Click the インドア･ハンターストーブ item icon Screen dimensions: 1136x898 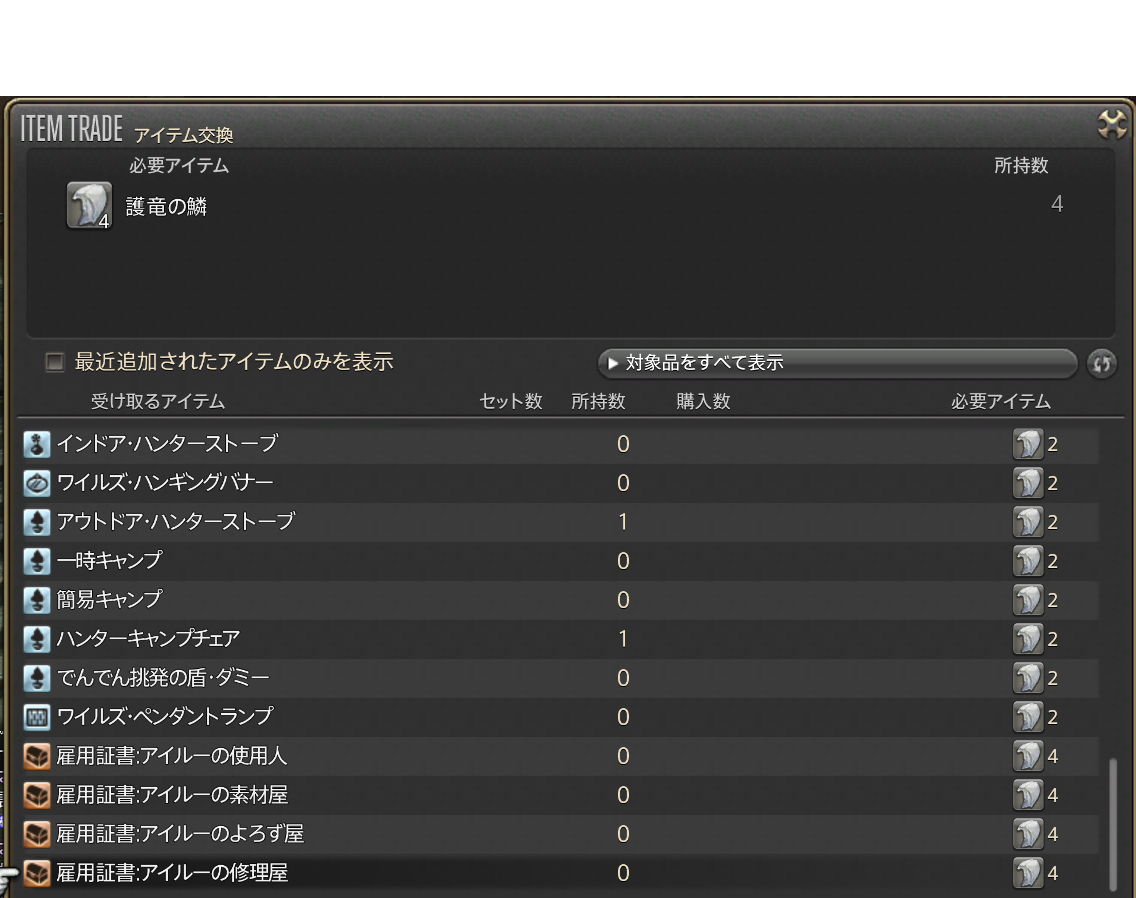pos(37,444)
